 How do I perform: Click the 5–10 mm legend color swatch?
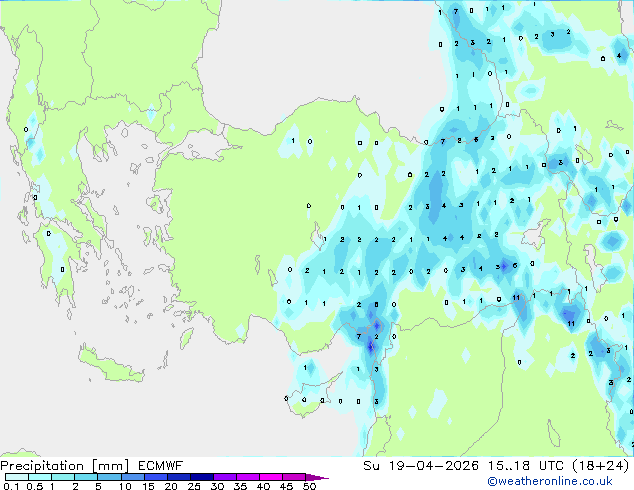(109, 477)
